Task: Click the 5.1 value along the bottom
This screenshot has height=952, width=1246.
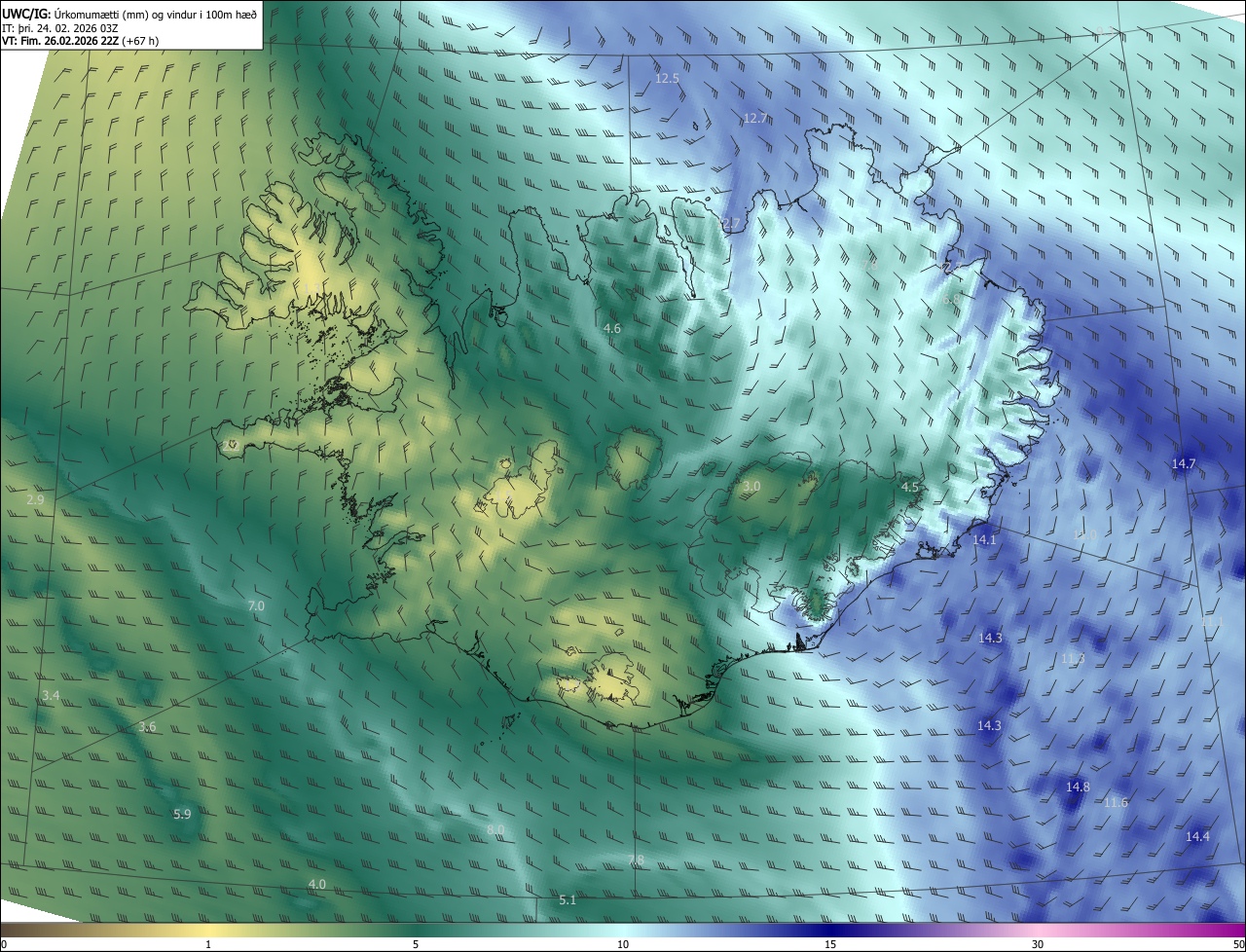Action: click(x=568, y=900)
